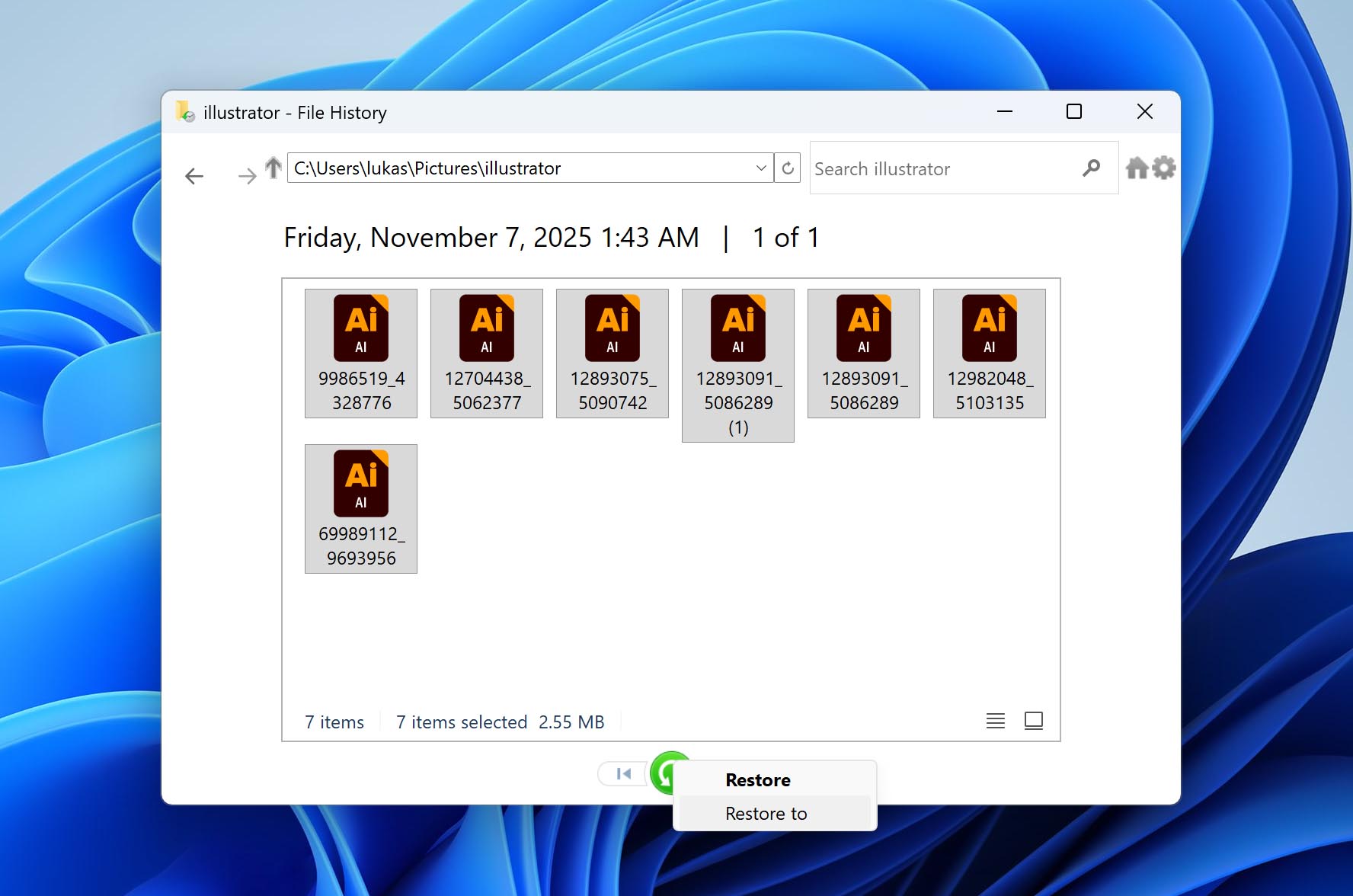
Task: Go back with the left arrow
Action: click(x=194, y=176)
